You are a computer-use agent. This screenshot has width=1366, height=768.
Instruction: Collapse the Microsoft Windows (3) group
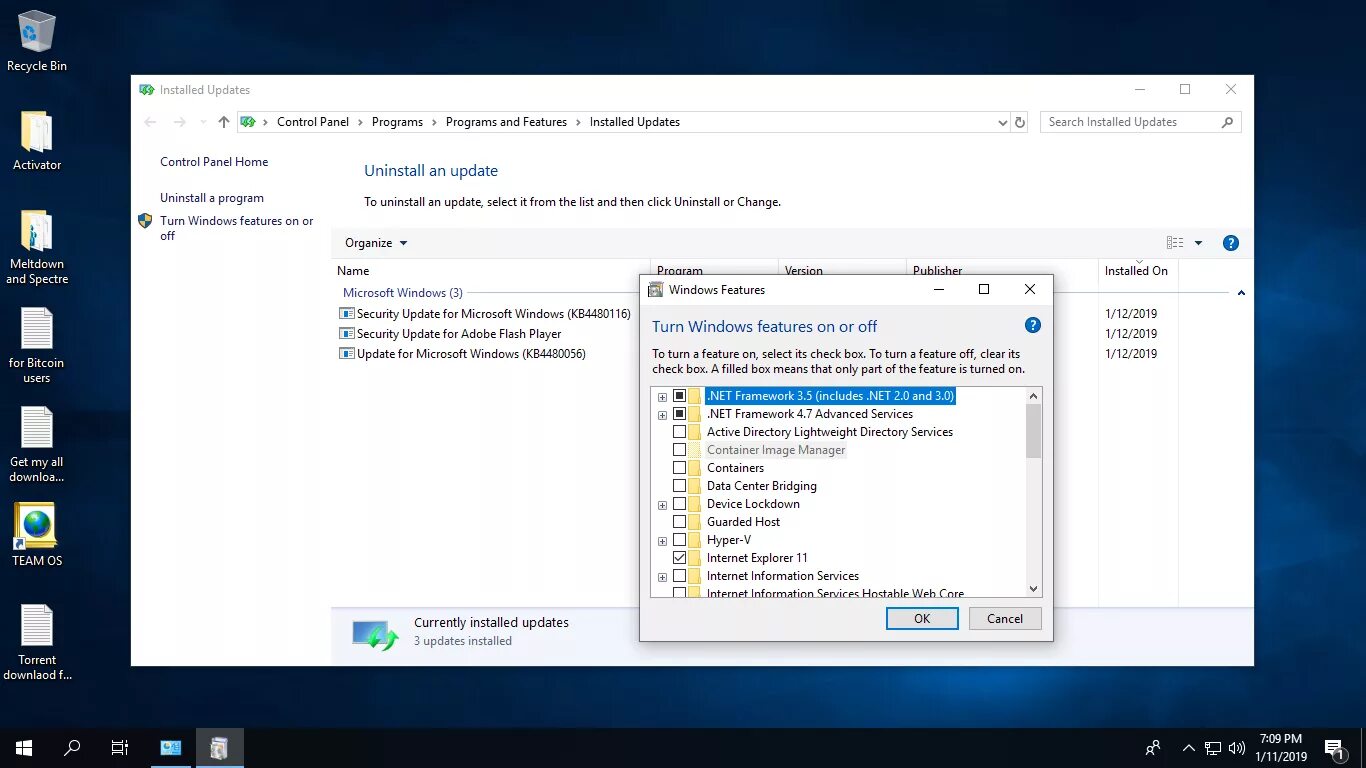coord(1241,293)
